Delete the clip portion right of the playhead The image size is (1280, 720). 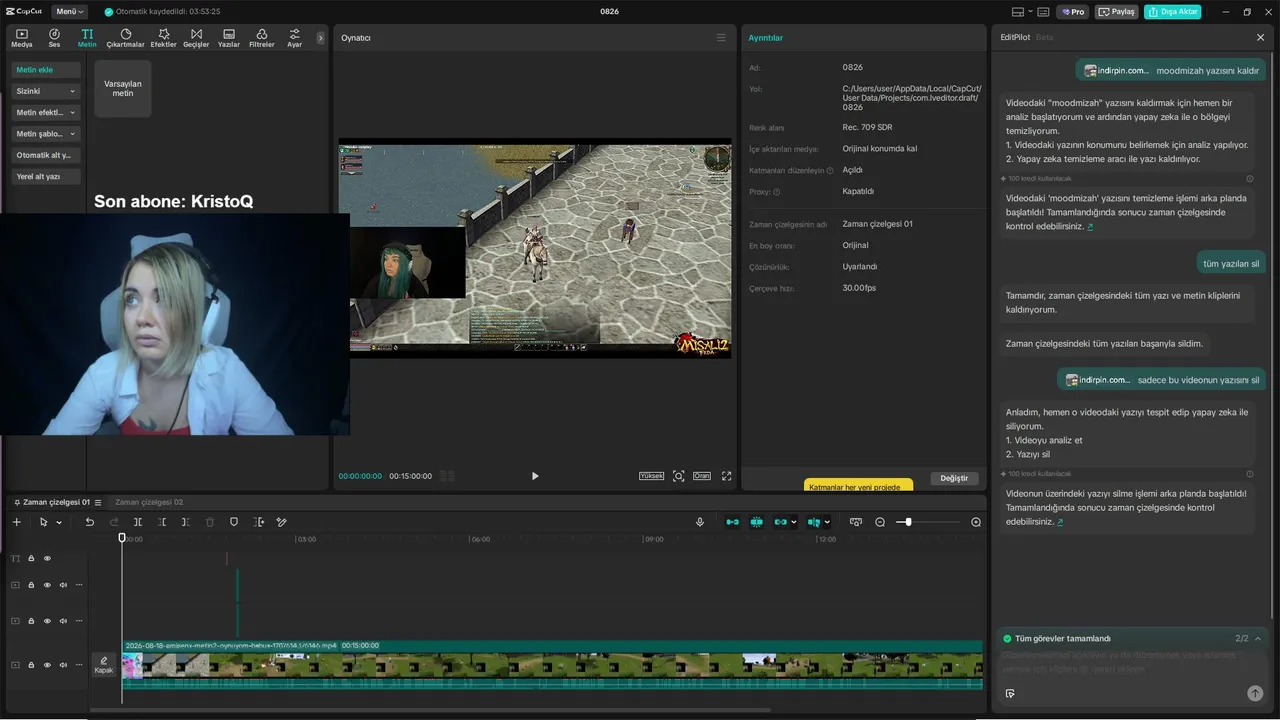click(185, 522)
